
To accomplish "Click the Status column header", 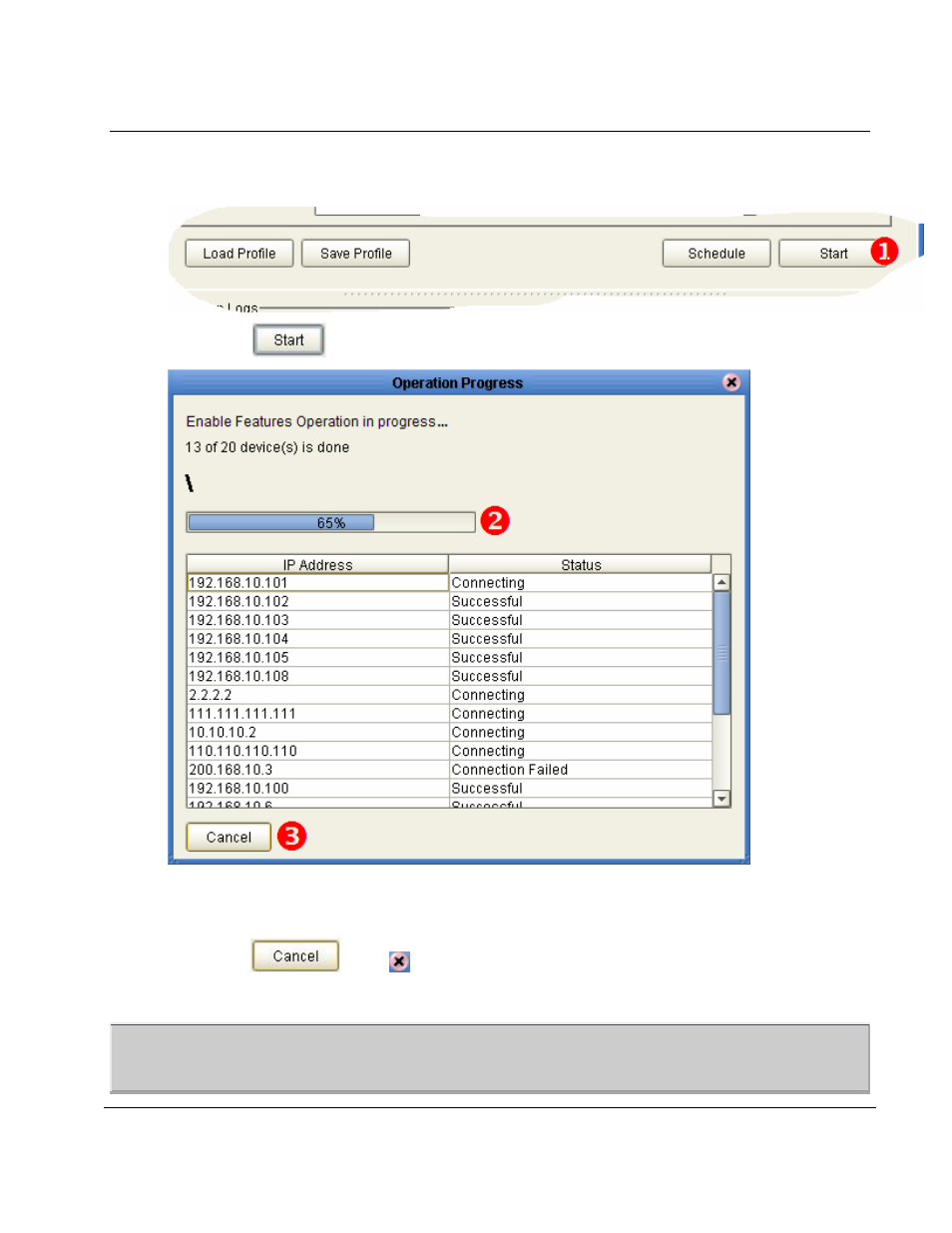I will (581, 565).
